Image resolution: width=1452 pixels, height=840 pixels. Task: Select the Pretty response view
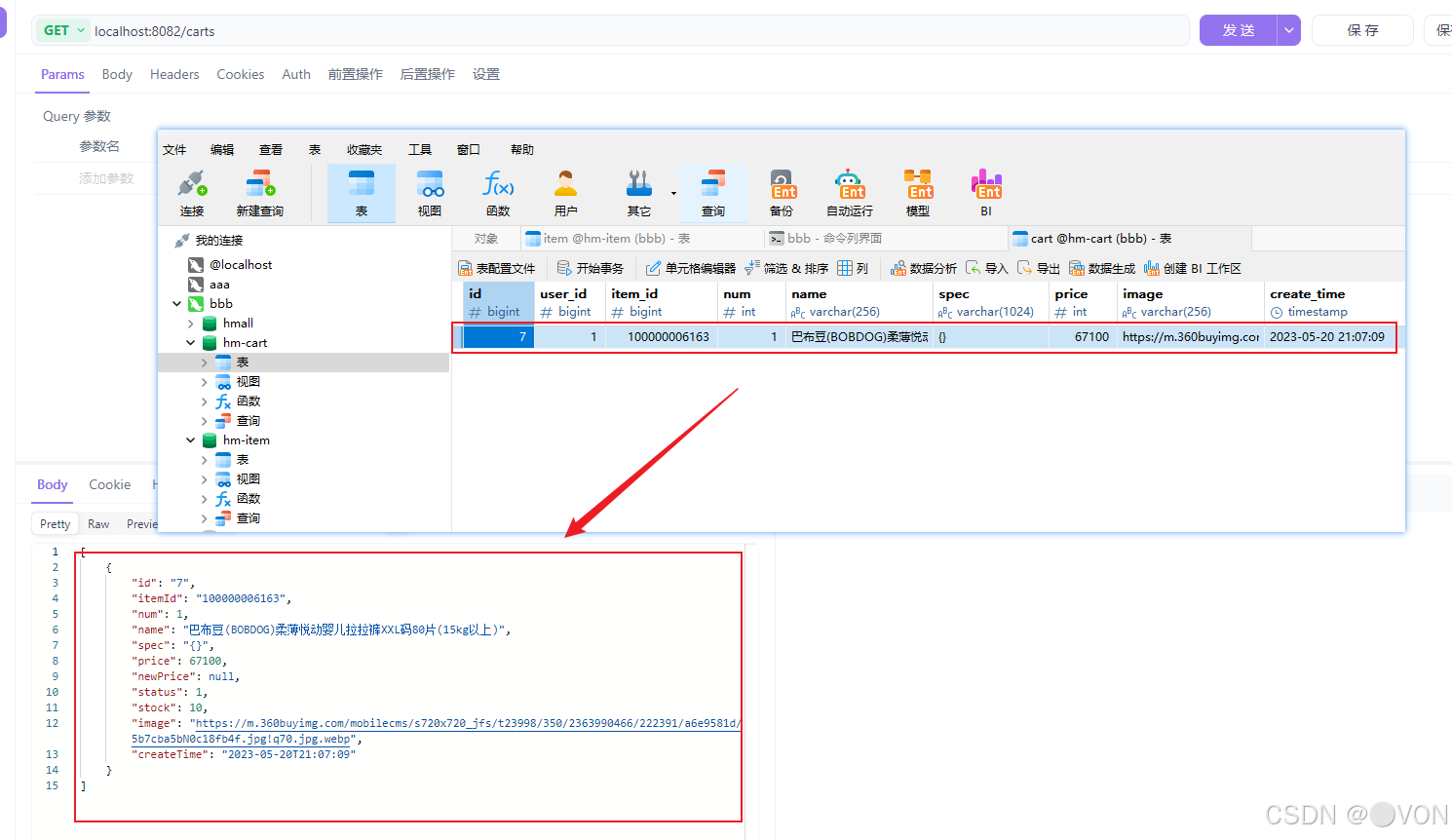[56, 523]
